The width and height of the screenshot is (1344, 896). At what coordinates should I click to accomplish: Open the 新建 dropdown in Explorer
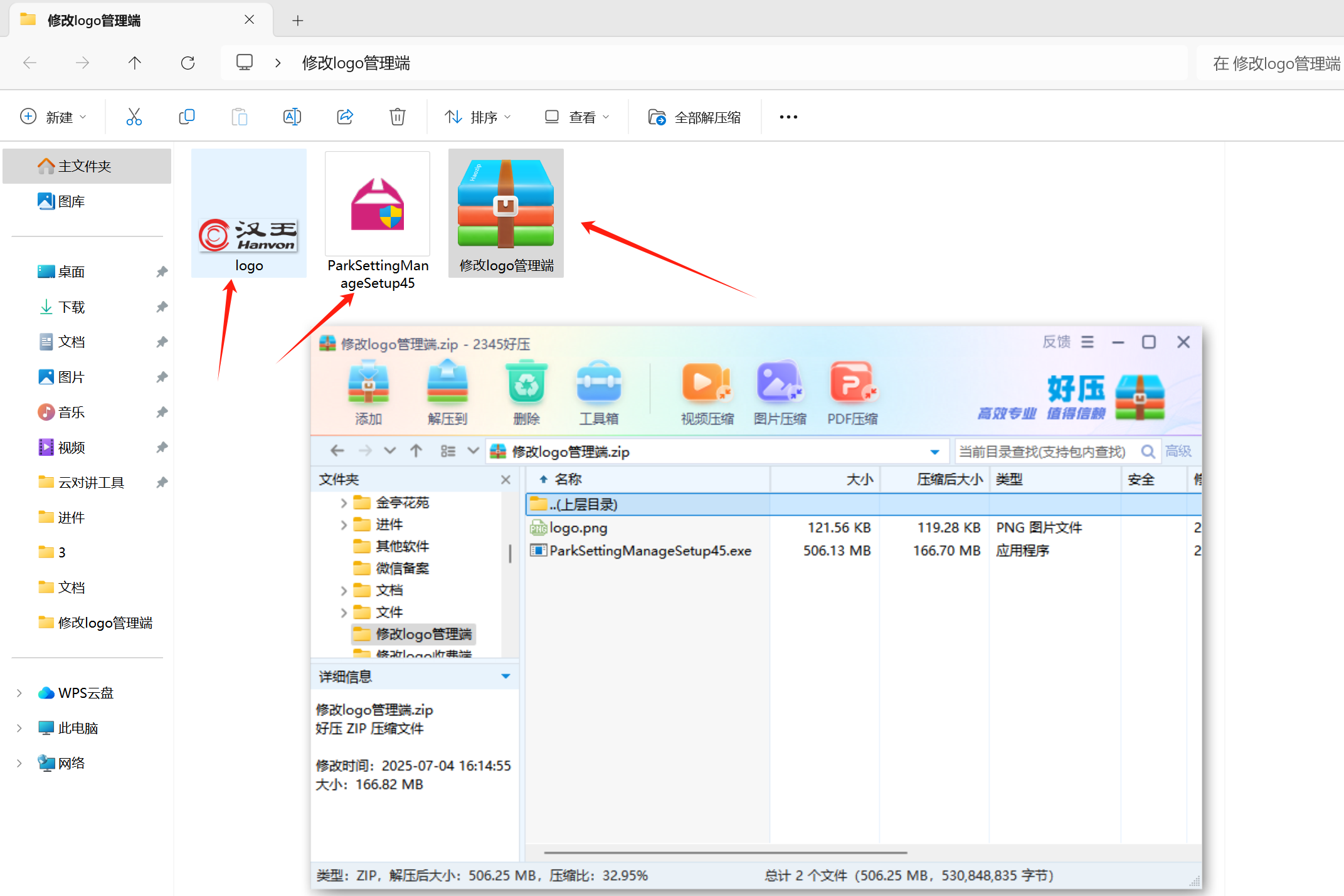(x=53, y=117)
